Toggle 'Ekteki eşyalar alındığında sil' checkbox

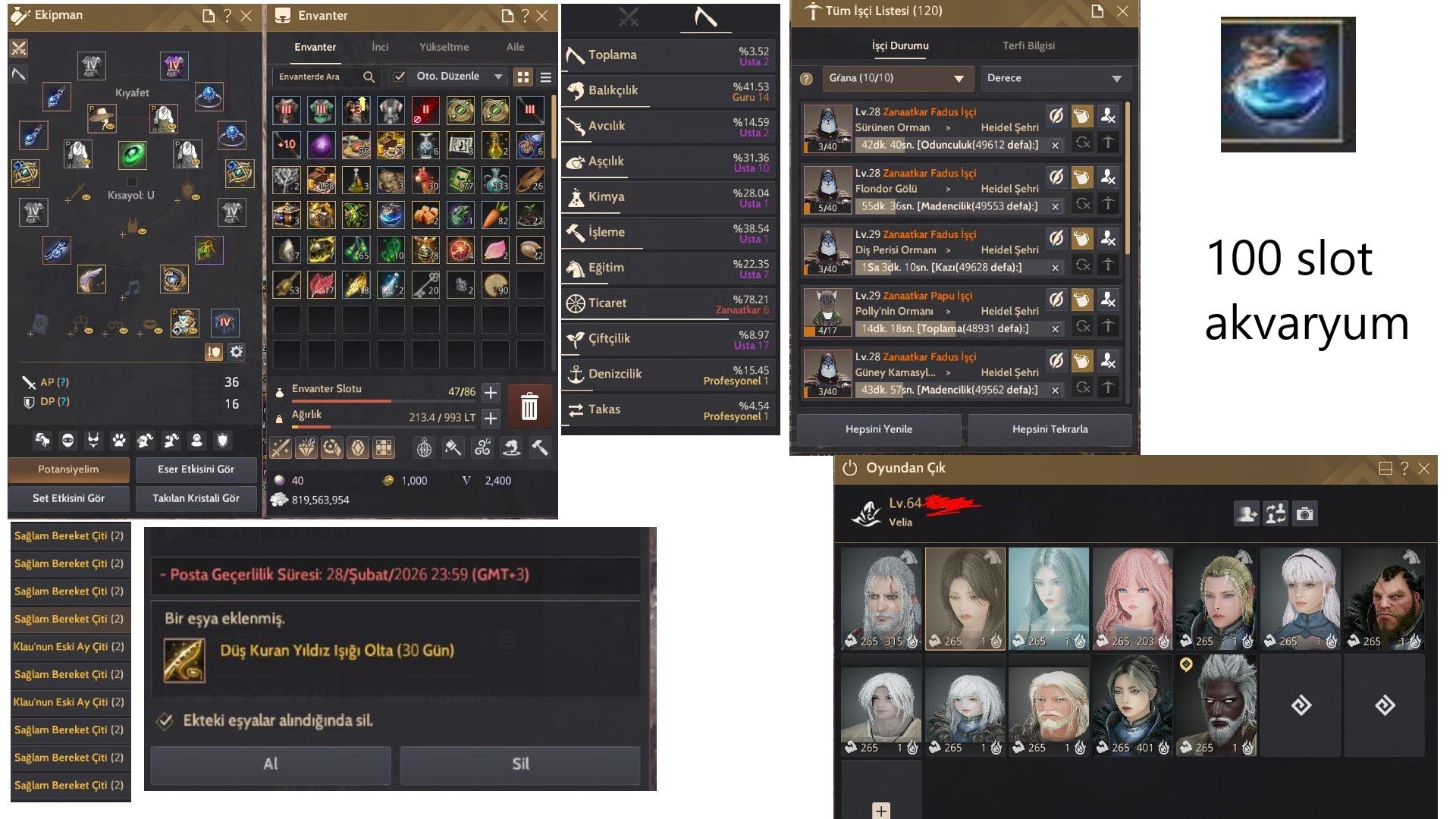(x=165, y=720)
